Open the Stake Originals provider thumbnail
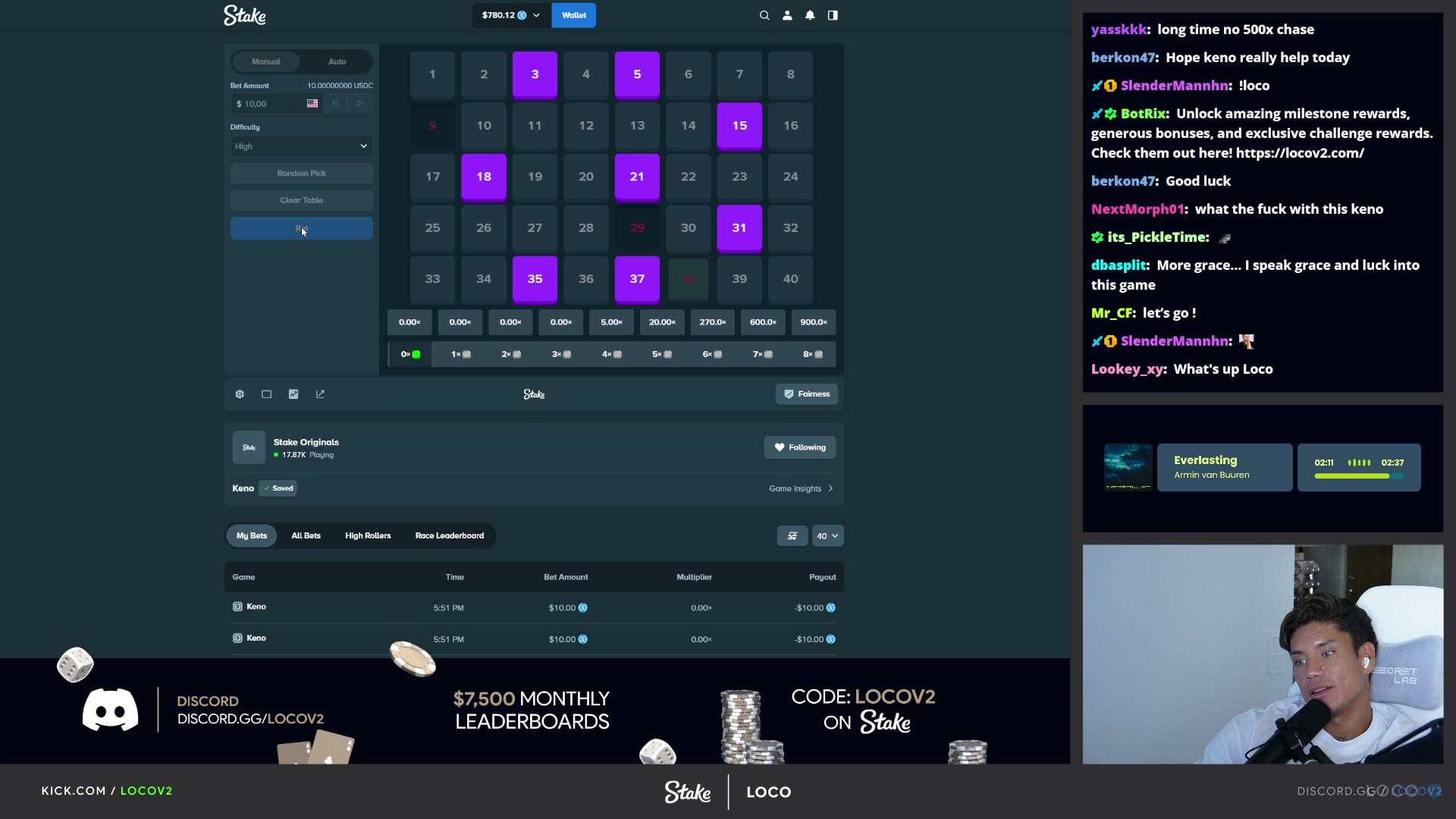 pos(249,447)
